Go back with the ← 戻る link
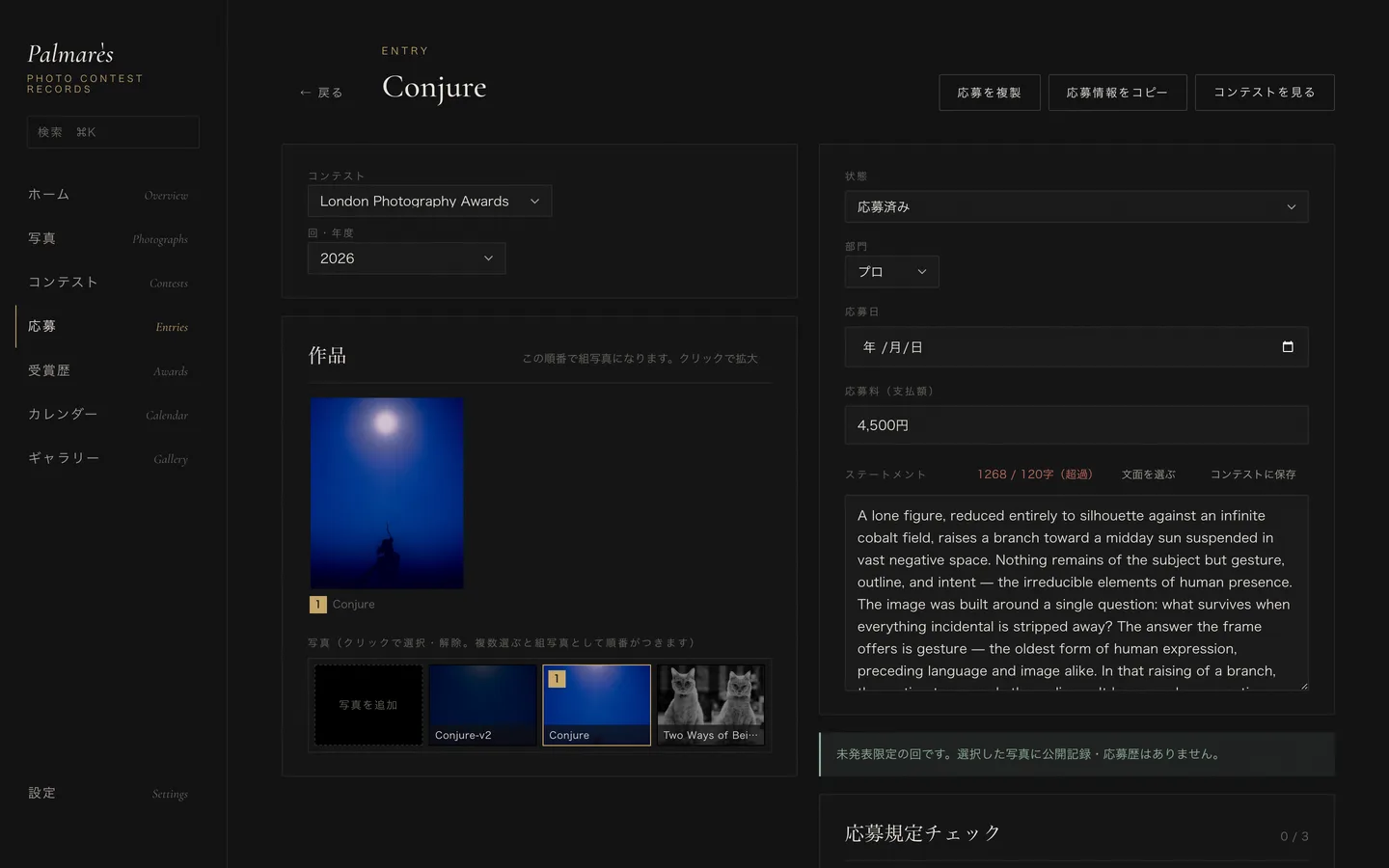 [x=321, y=93]
